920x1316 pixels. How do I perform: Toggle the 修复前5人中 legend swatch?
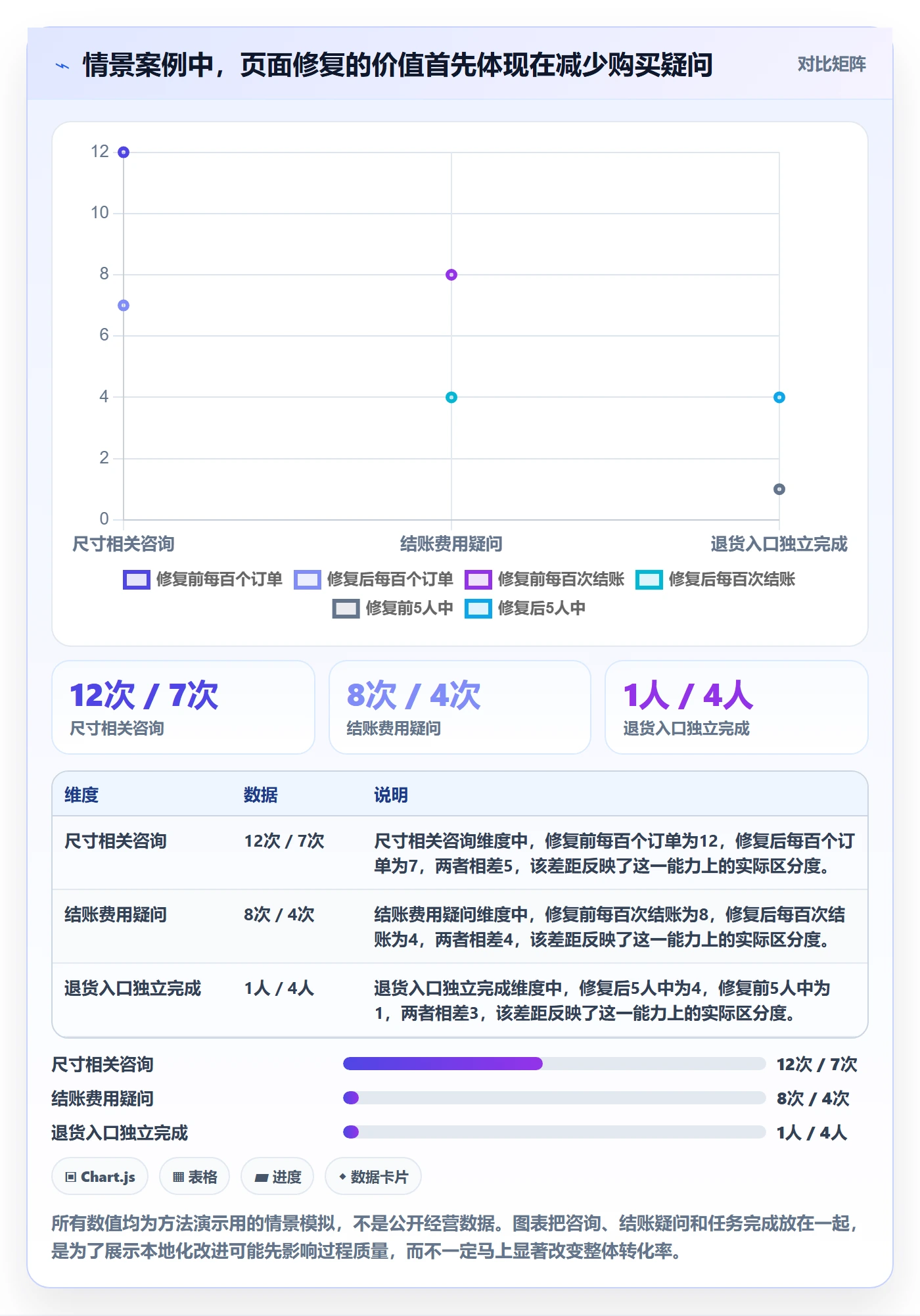click(x=346, y=609)
